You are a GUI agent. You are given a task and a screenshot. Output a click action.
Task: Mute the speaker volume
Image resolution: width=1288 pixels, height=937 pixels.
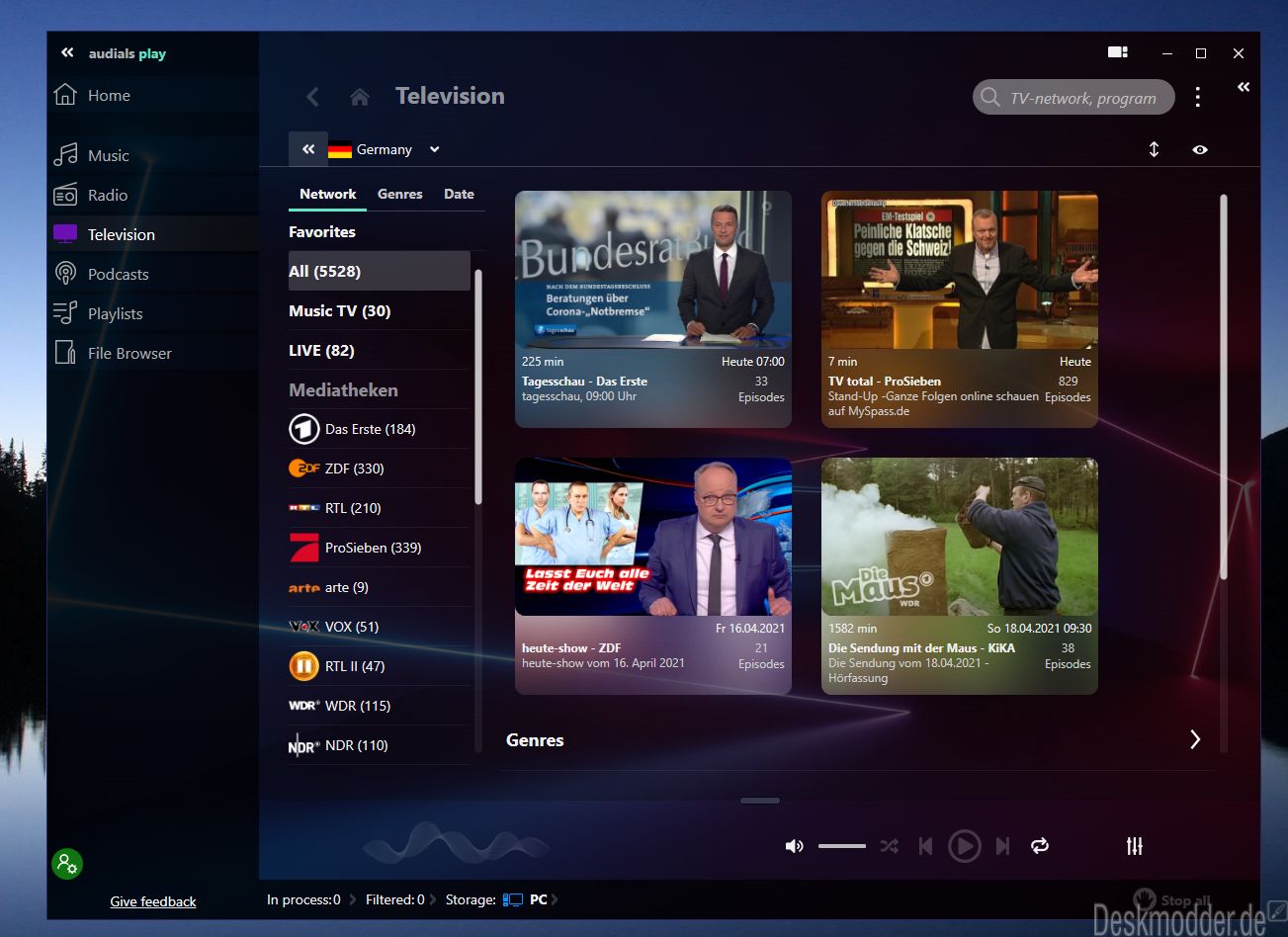pos(794,846)
